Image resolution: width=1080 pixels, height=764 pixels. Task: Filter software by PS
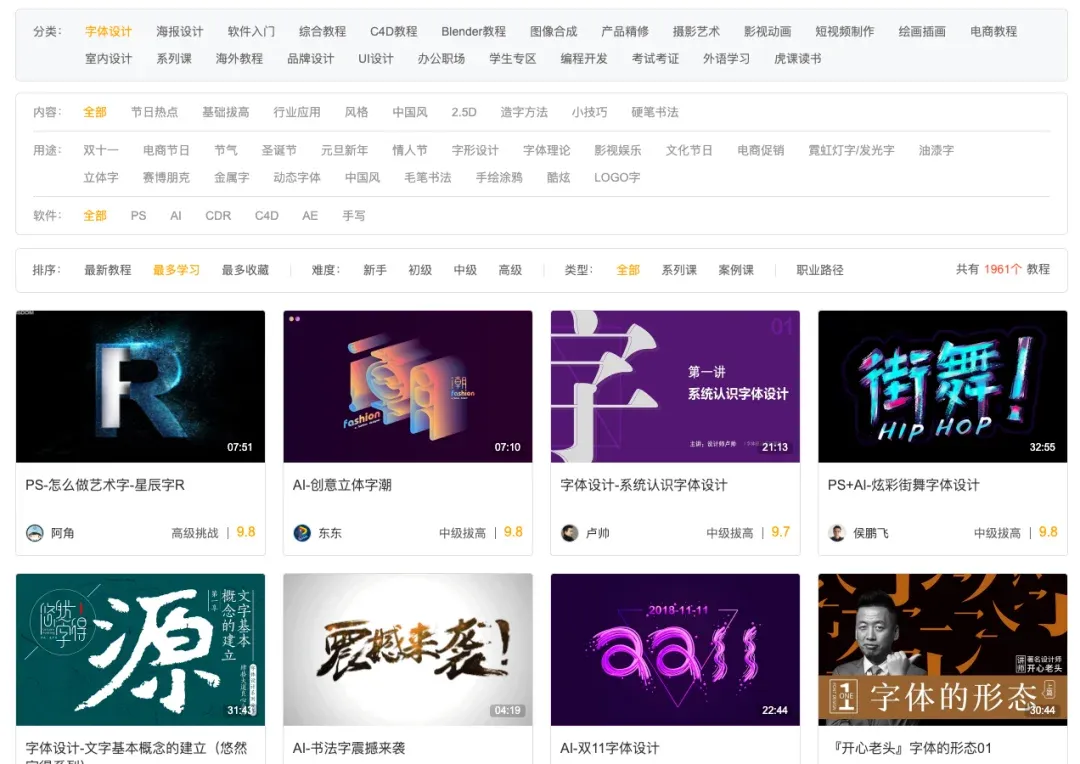[138, 216]
